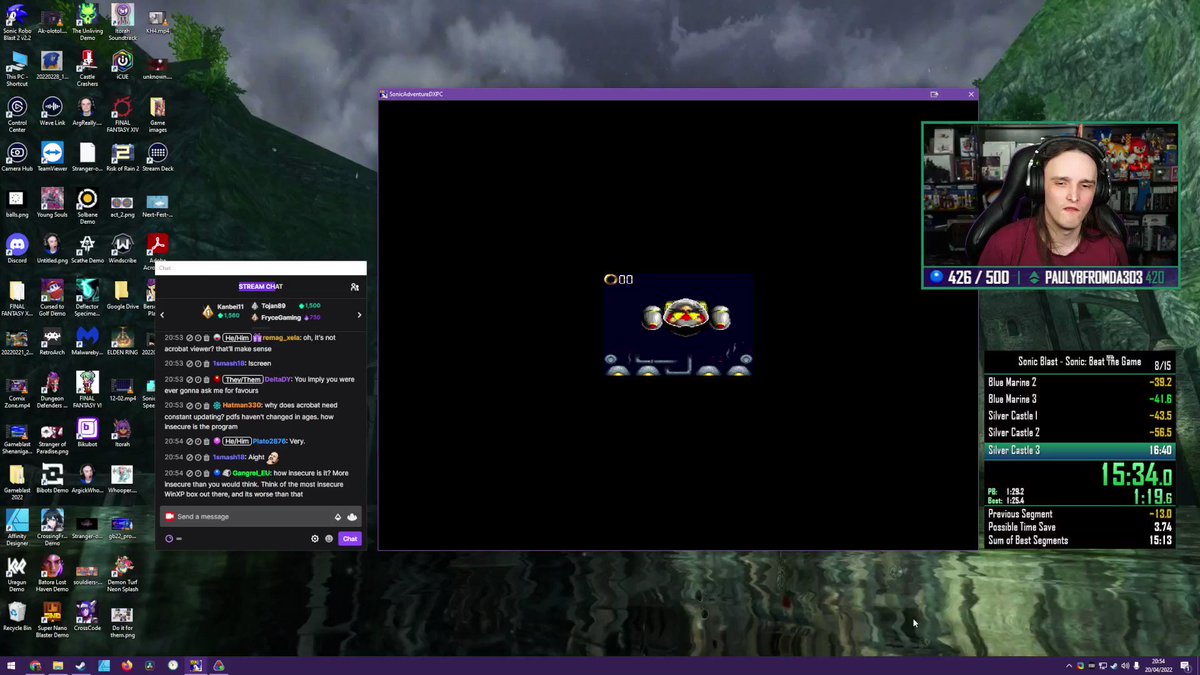Open Recycle Bin on desktop

[17, 617]
